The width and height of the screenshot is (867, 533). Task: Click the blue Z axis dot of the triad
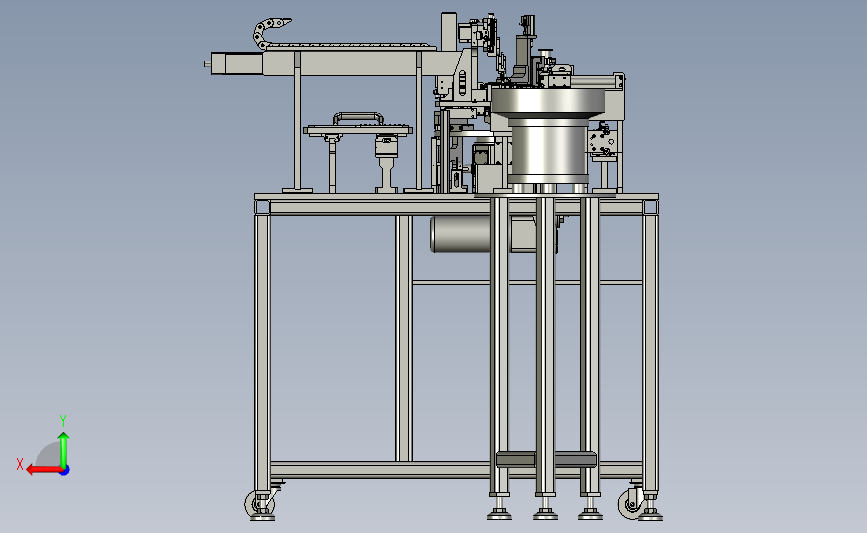[x=65, y=471]
